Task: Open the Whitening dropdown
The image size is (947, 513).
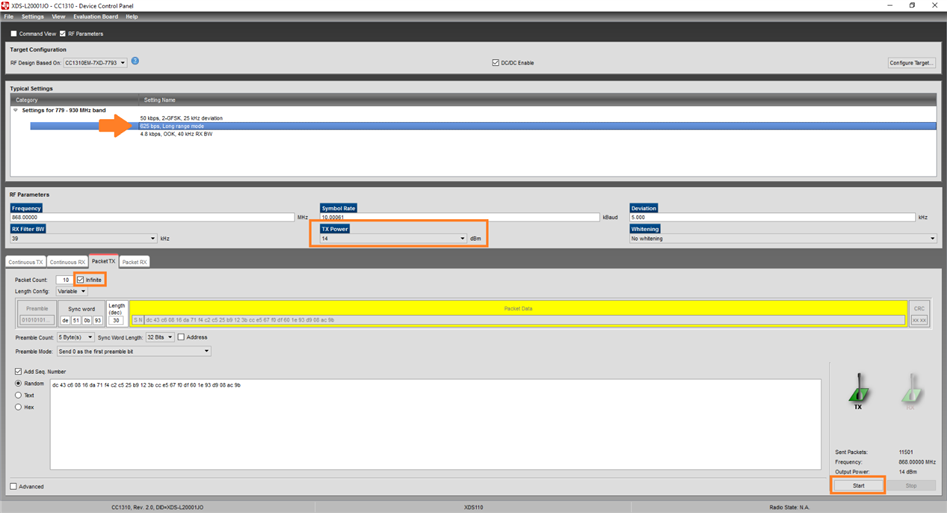Action: 783,239
